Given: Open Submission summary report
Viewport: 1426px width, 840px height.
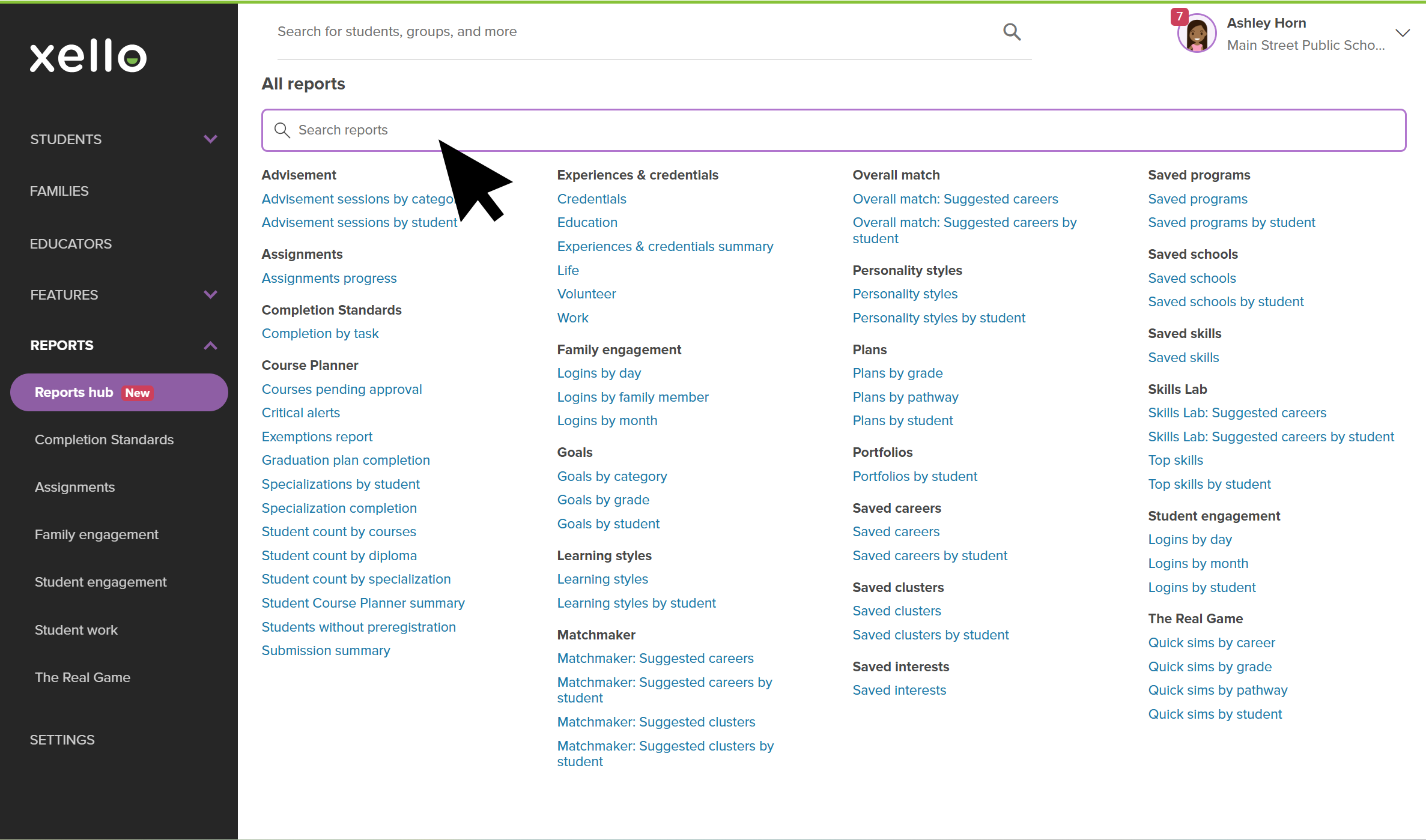Looking at the screenshot, I should pos(326,650).
